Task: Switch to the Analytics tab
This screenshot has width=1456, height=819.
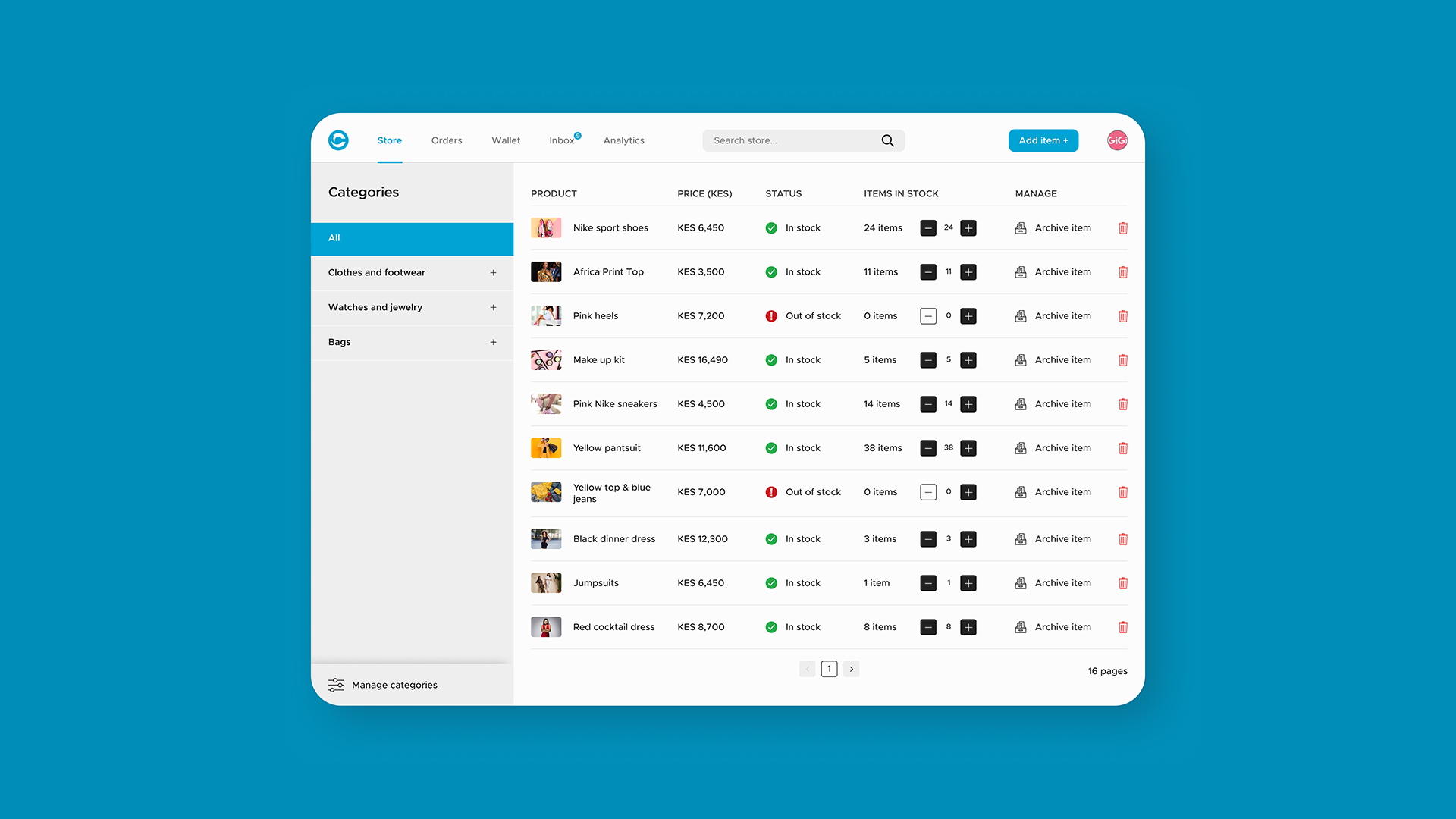Action: [x=624, y=140]
